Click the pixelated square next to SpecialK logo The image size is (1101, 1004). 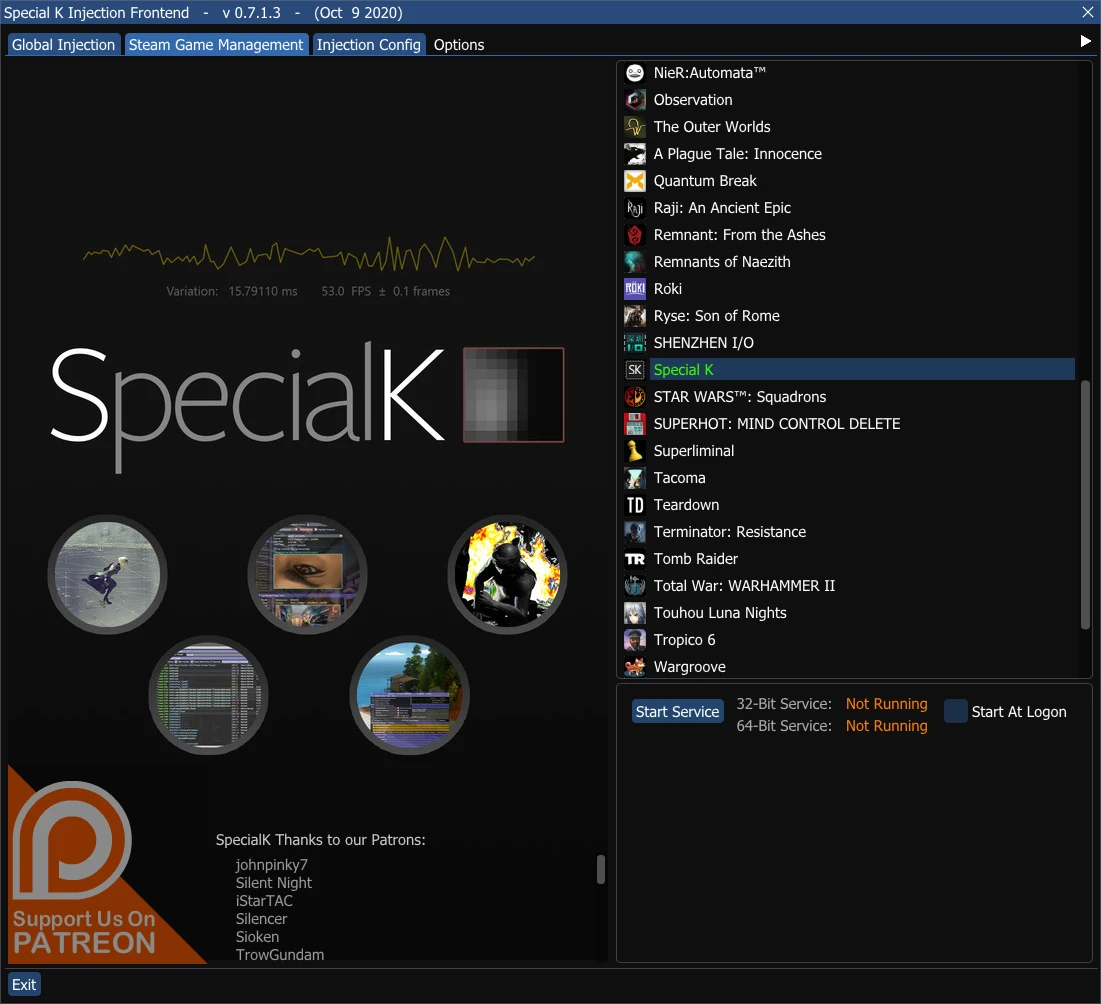point(513,395)
